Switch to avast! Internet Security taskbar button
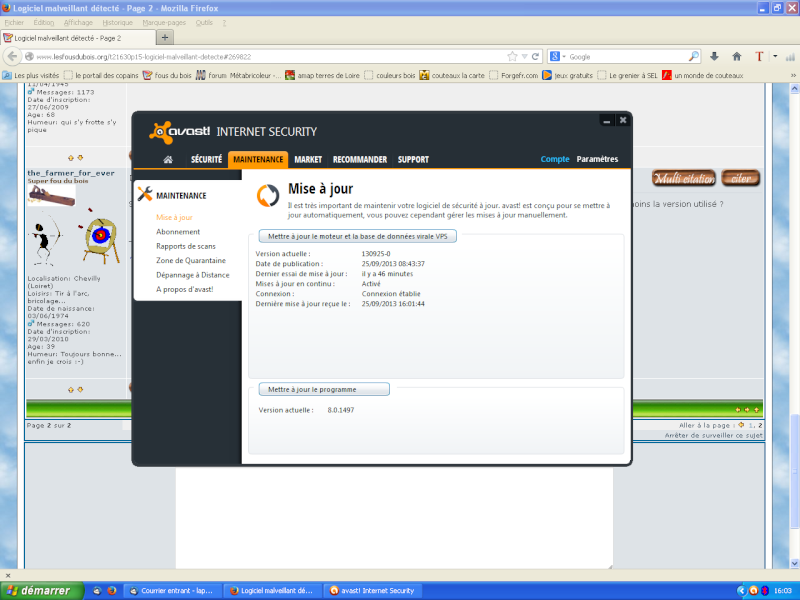 pyautogui.click(x=373, y=590)
